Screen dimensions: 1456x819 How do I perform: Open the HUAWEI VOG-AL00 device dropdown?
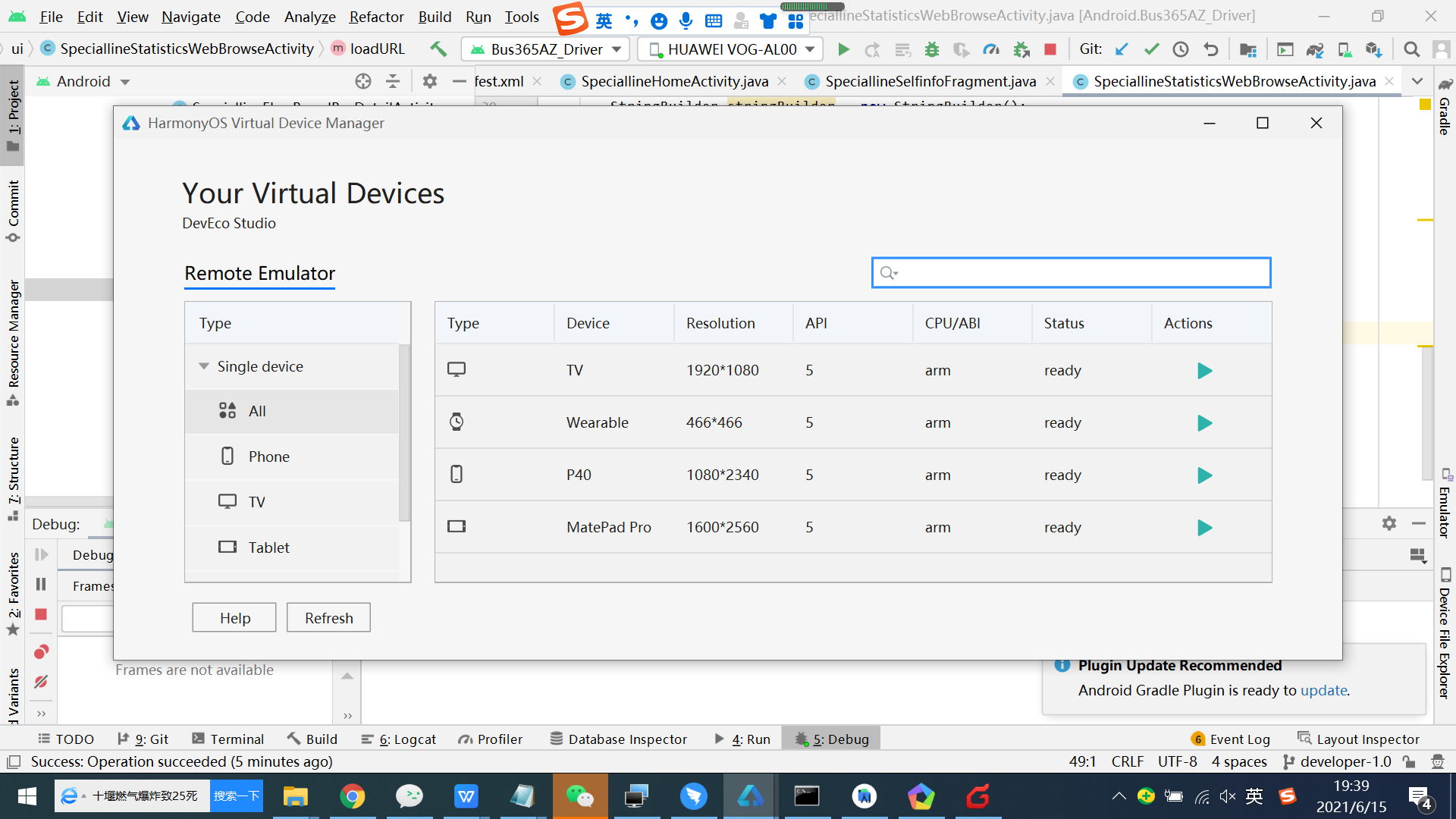(x=810, y=49)
